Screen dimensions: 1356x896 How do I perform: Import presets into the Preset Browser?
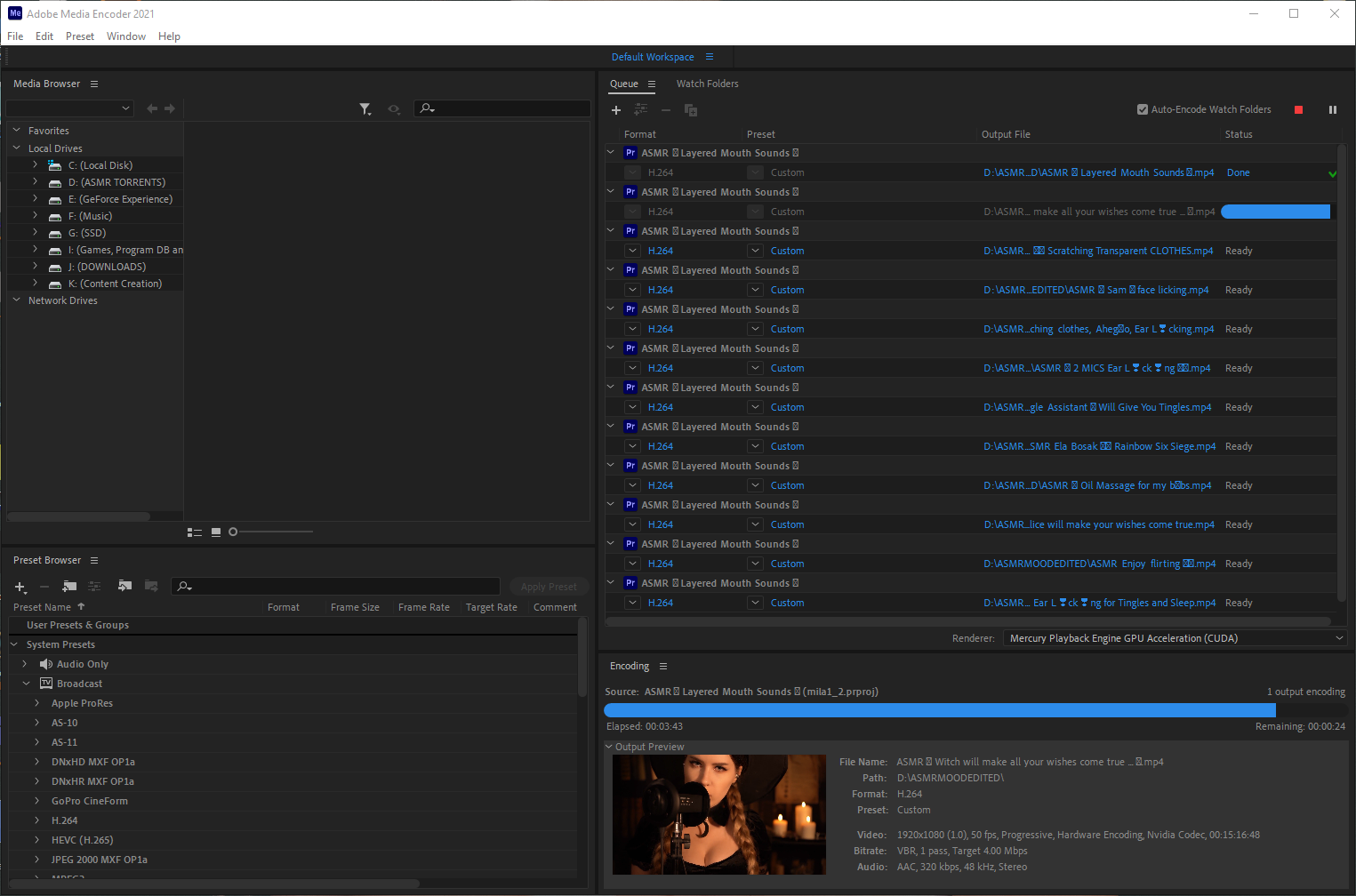click(124, 587)
